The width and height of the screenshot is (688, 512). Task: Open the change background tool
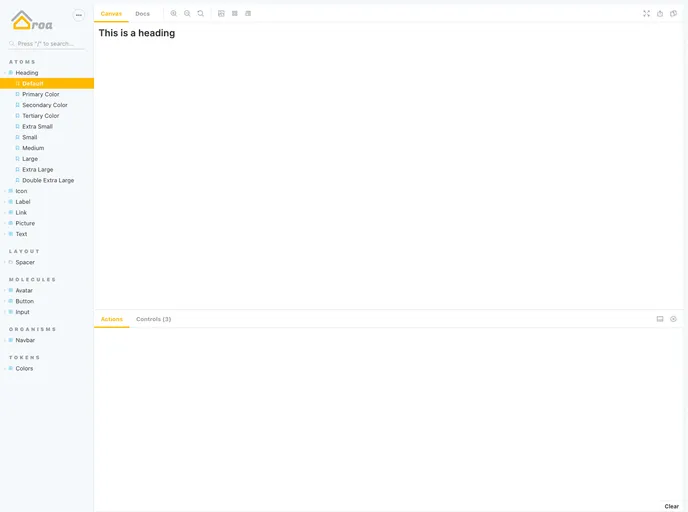pyautogui.click(x=221, y=14)
